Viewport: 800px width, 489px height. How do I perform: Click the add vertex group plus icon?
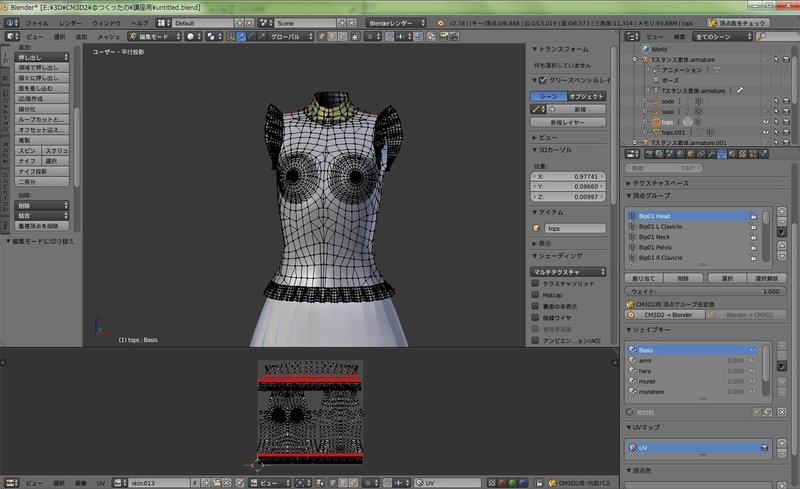[782, 211]
